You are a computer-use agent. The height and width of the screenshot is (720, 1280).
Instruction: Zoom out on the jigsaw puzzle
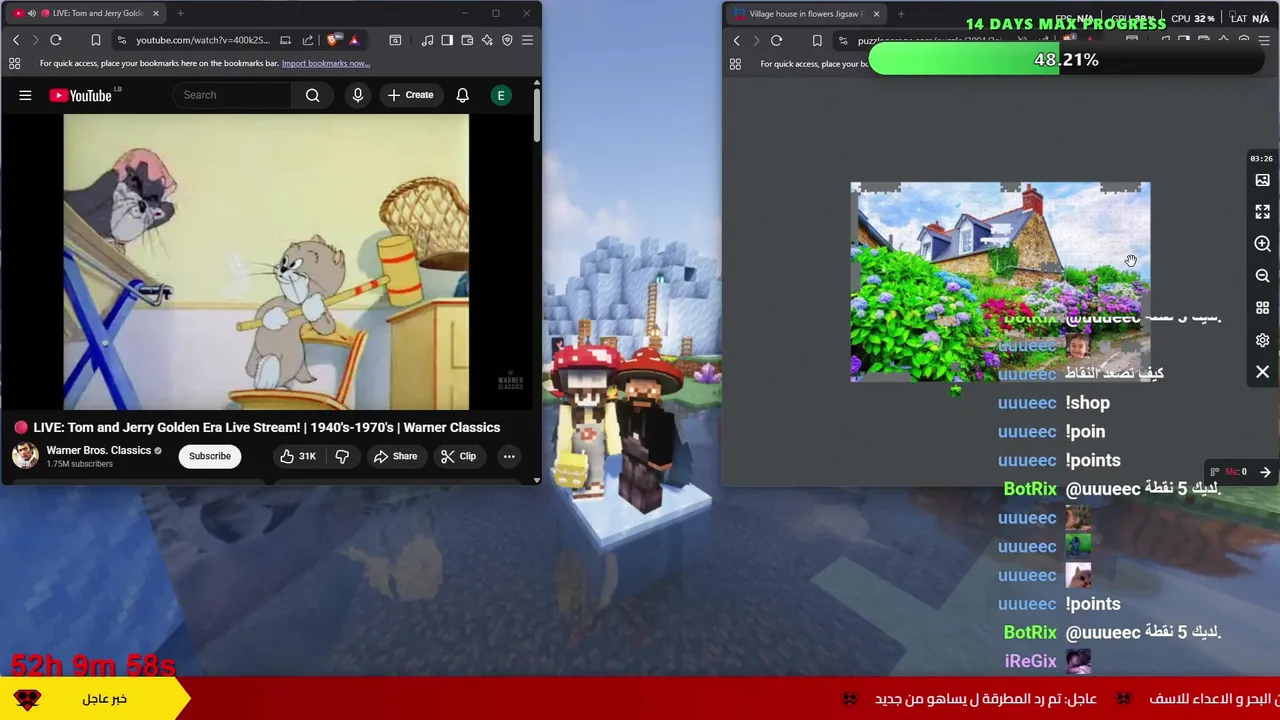[x=1262, y=276]
